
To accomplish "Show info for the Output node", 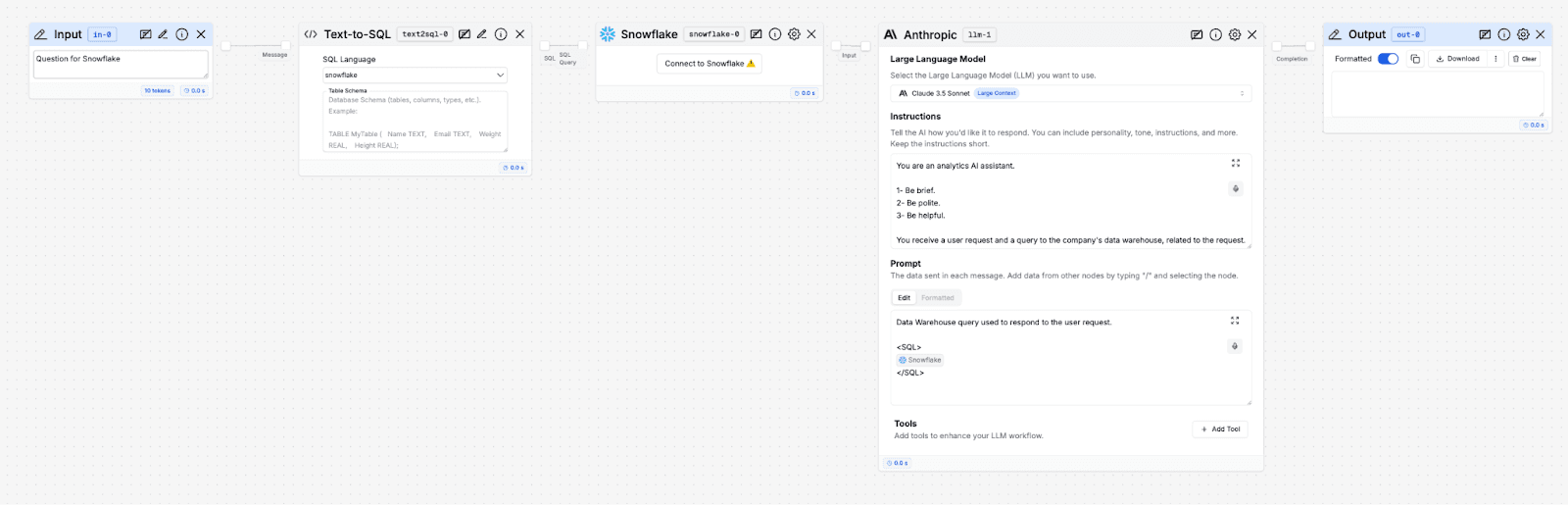I will pos(1504,34).
